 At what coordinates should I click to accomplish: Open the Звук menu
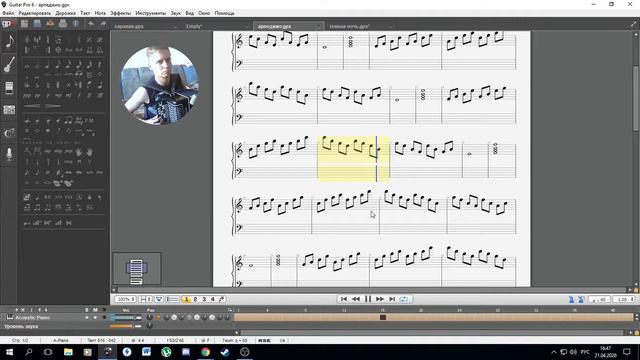coord(176,13)
